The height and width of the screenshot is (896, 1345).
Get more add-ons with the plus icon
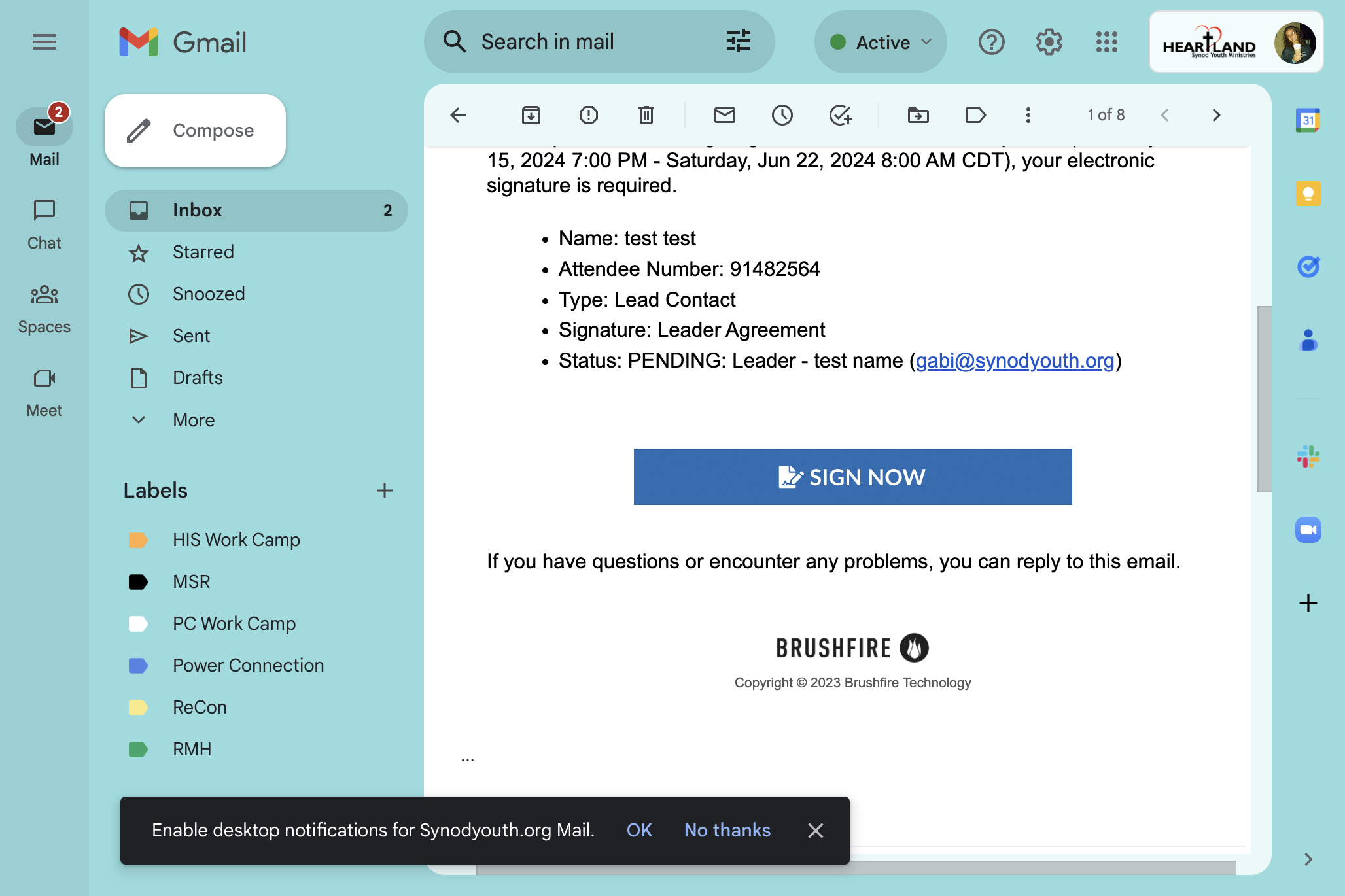pos(1308,603)
